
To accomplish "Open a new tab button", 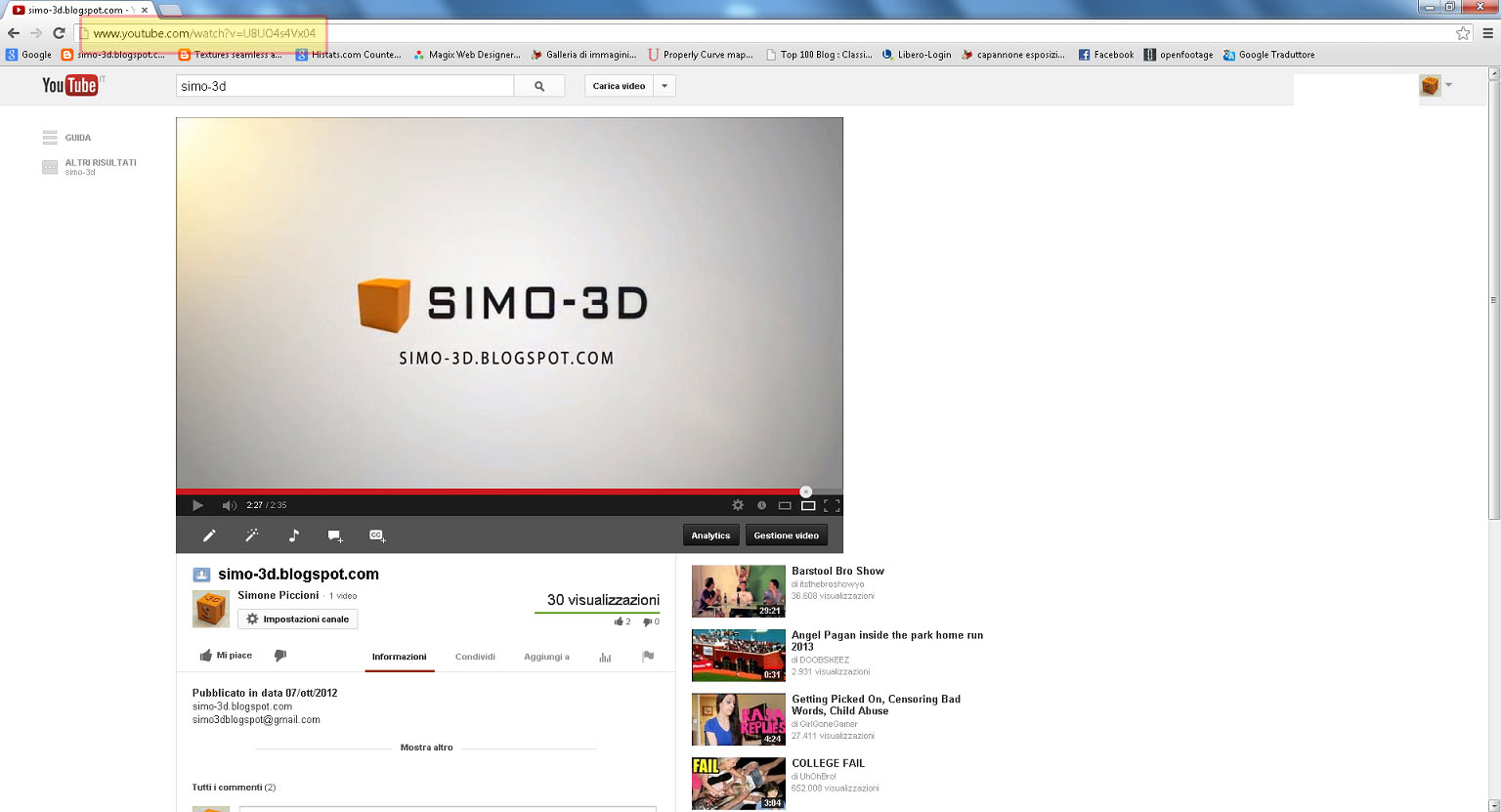I will click(x=169, y=10).
